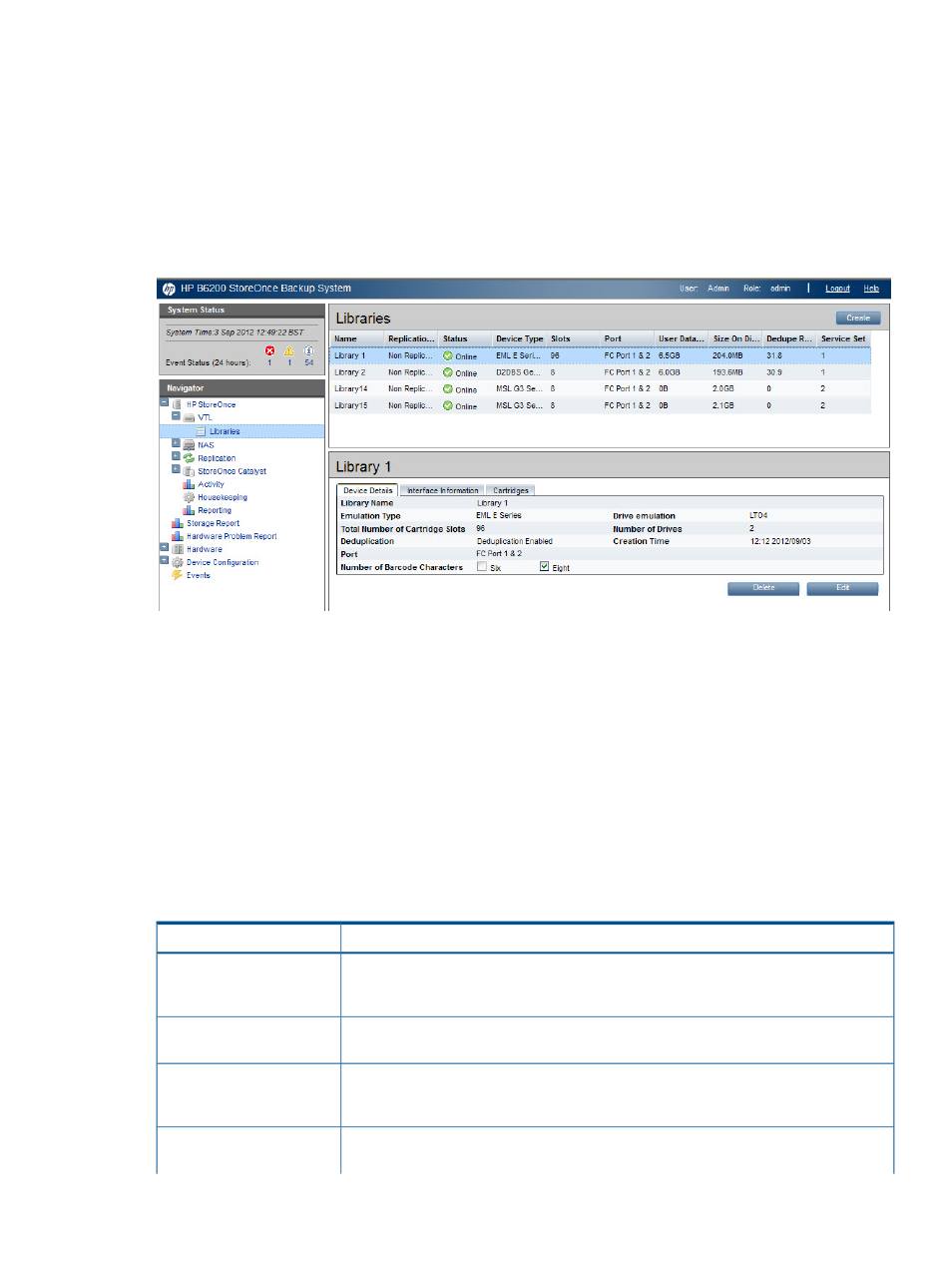This screenshot has height=1268, width=952.
Task: Uncheck the Eight barcode characters checkbox
Action: pos(545,566)
